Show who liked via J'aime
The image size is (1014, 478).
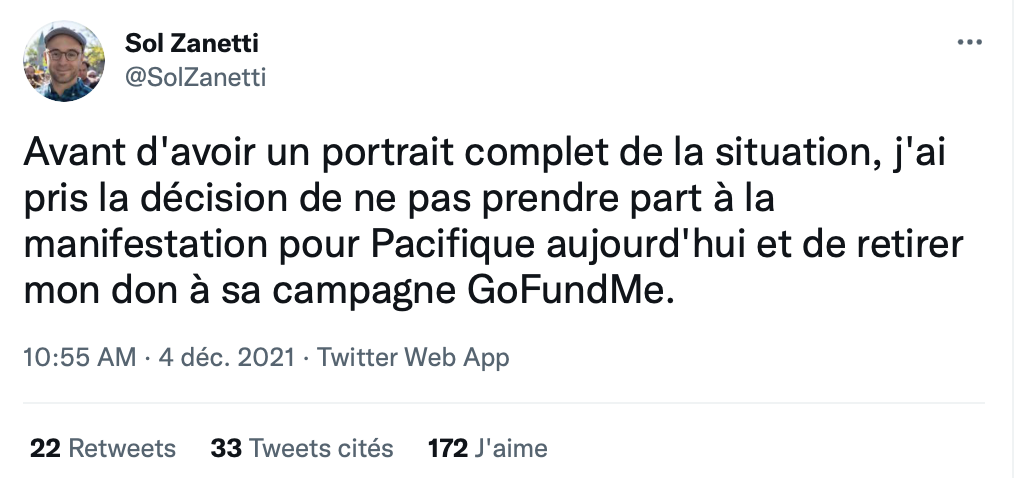click(x=511, y=448)
